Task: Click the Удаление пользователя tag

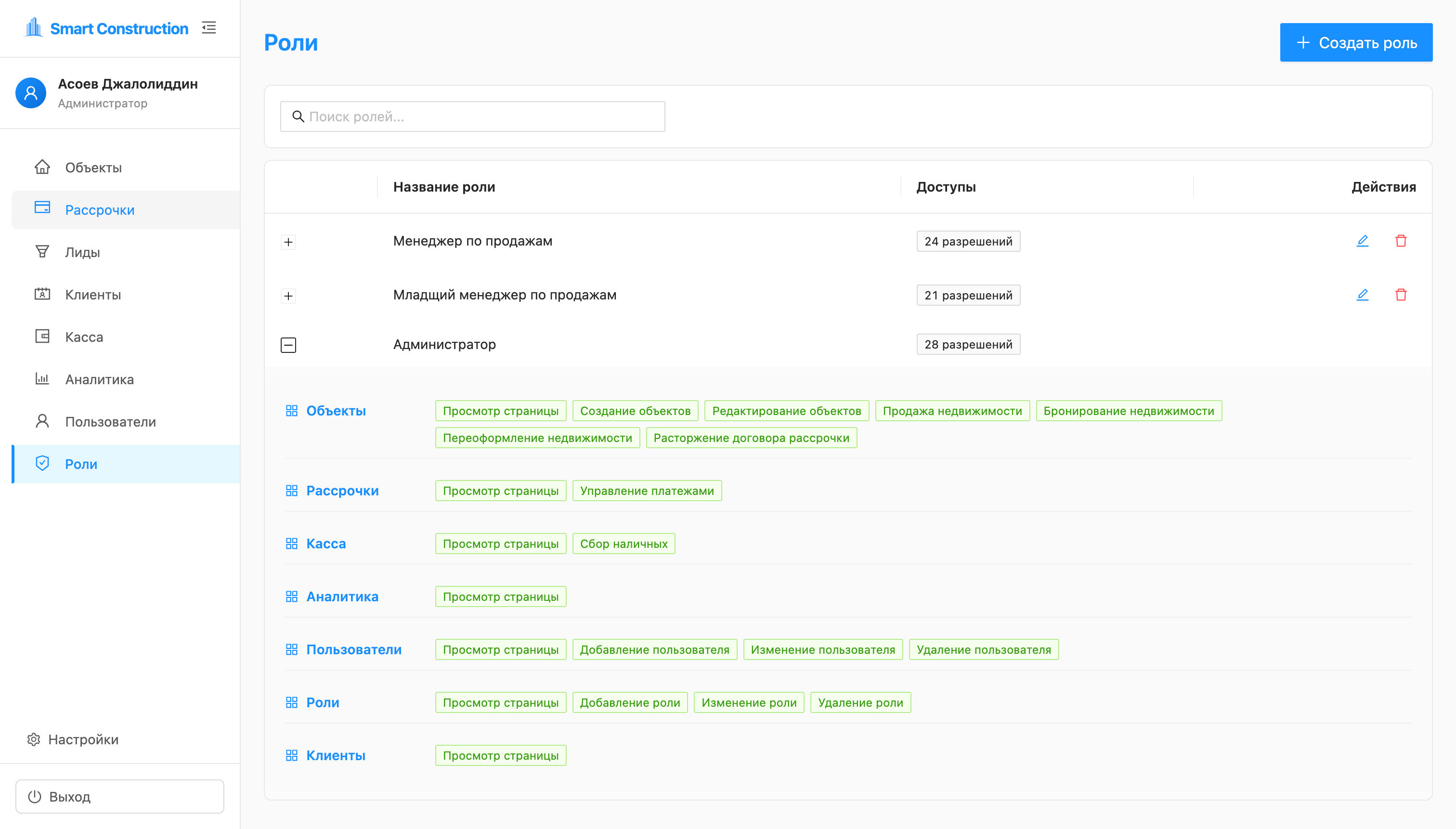Action: [983, 649]
